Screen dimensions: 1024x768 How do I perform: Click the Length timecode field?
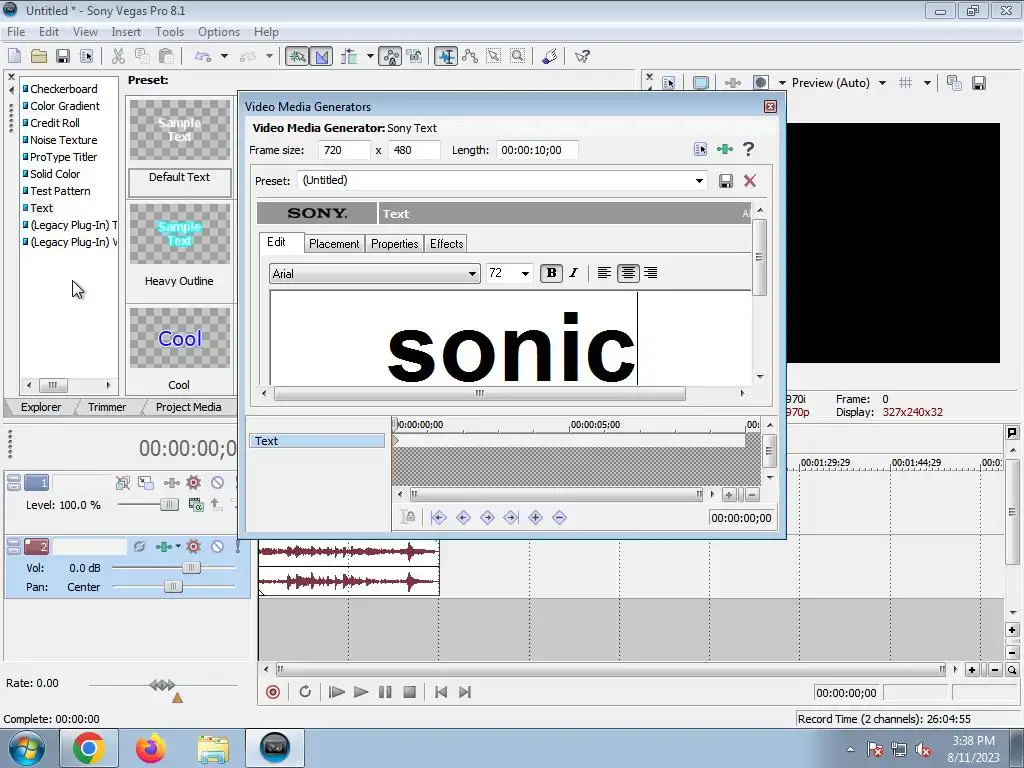pos(537,150)
